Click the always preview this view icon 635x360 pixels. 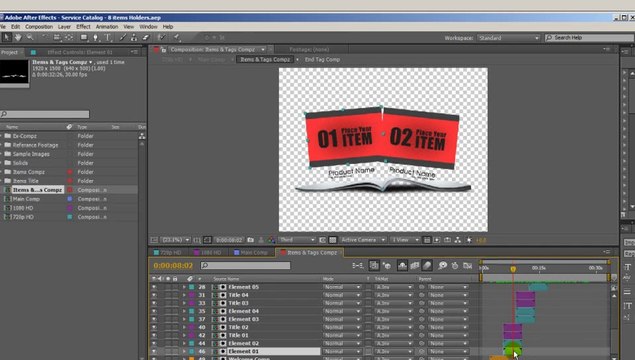[154, 240]
